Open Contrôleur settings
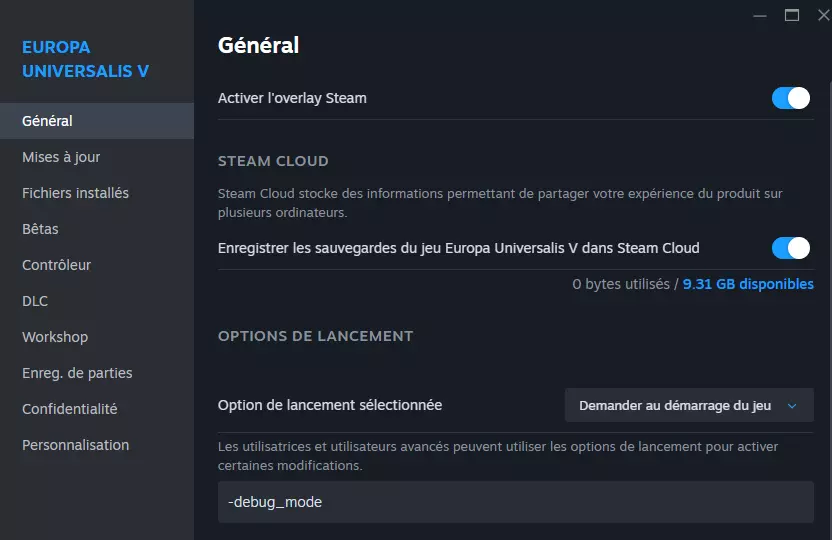Screen dimensions: 832x540 (56, 265)
